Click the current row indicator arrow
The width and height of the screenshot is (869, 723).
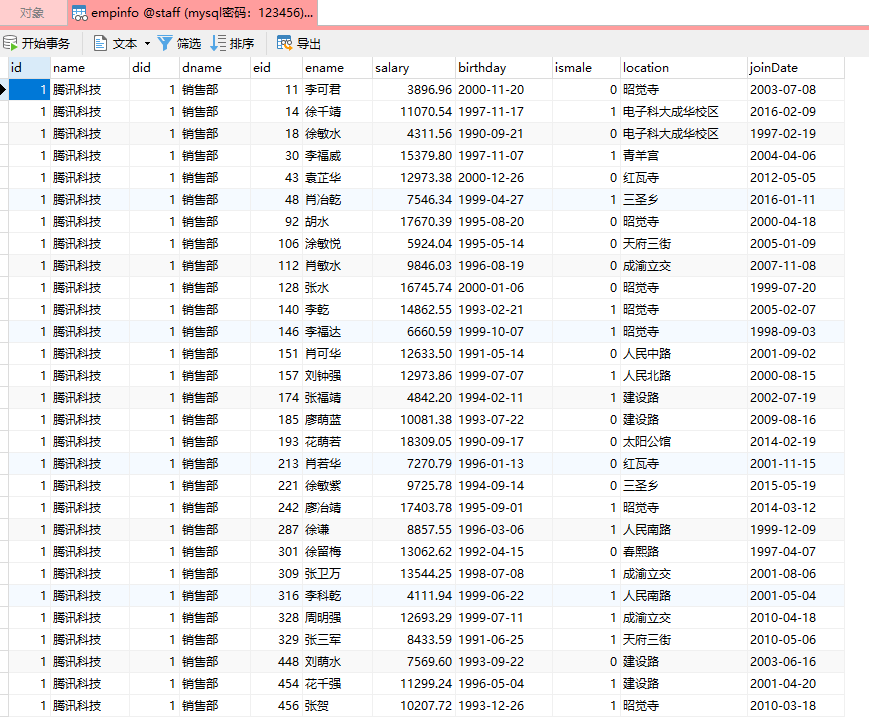click(x=3, y=90)
